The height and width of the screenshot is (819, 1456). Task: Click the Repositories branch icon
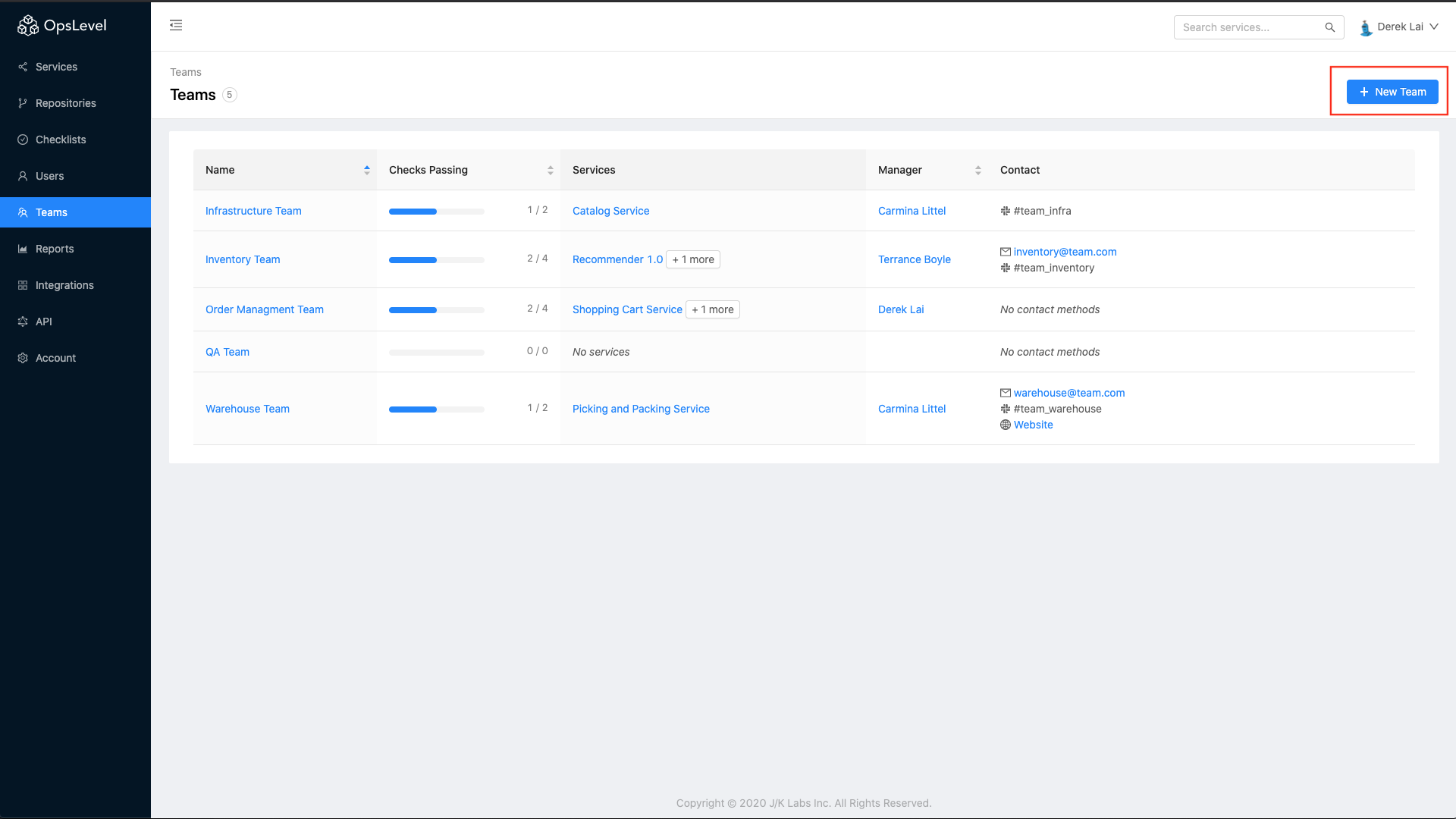23,103
